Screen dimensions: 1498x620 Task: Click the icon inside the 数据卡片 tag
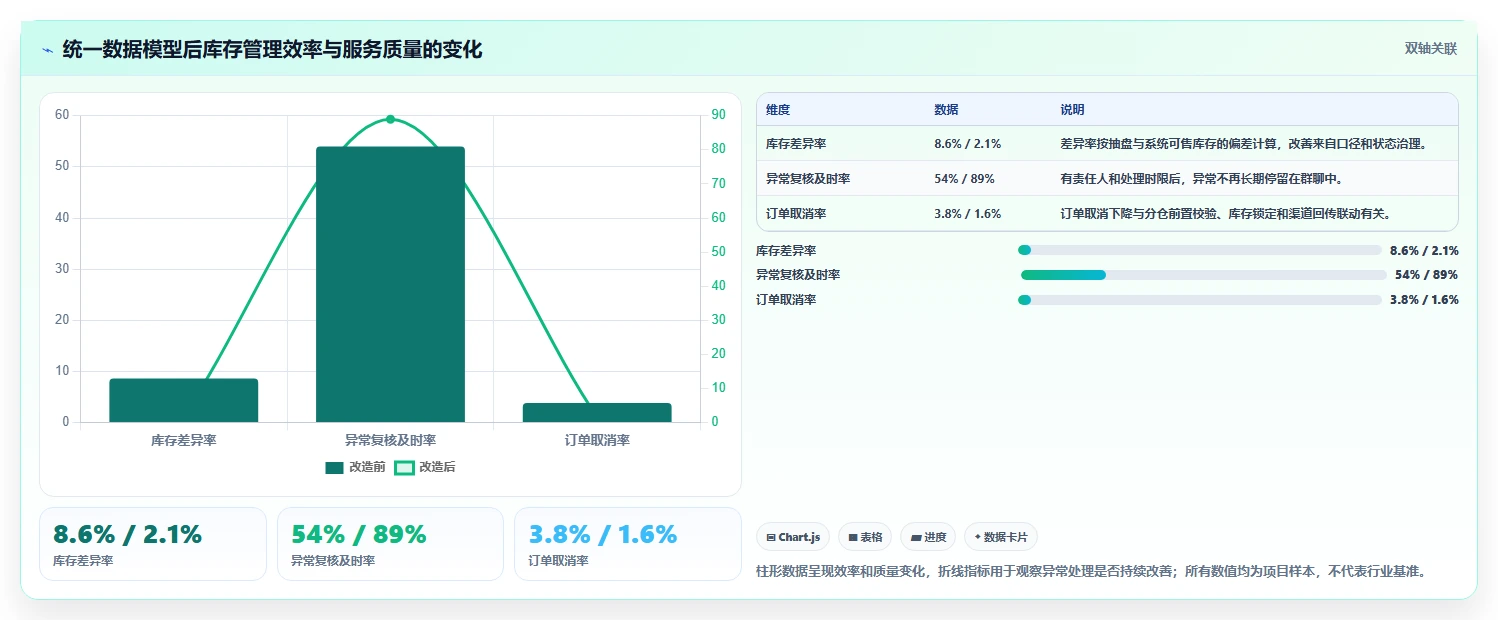pos(978,537)
